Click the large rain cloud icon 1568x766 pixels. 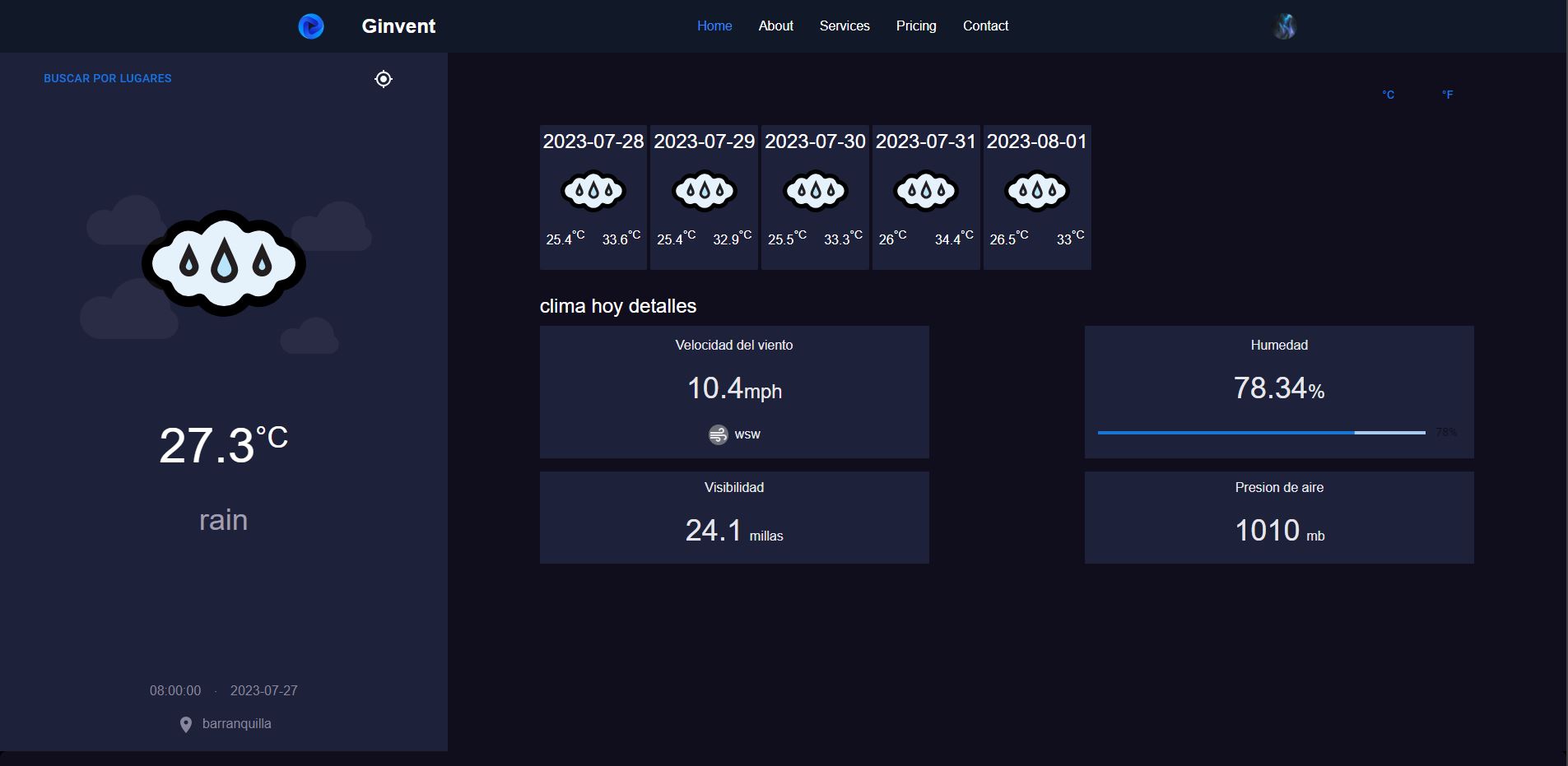tap(224, 263)
